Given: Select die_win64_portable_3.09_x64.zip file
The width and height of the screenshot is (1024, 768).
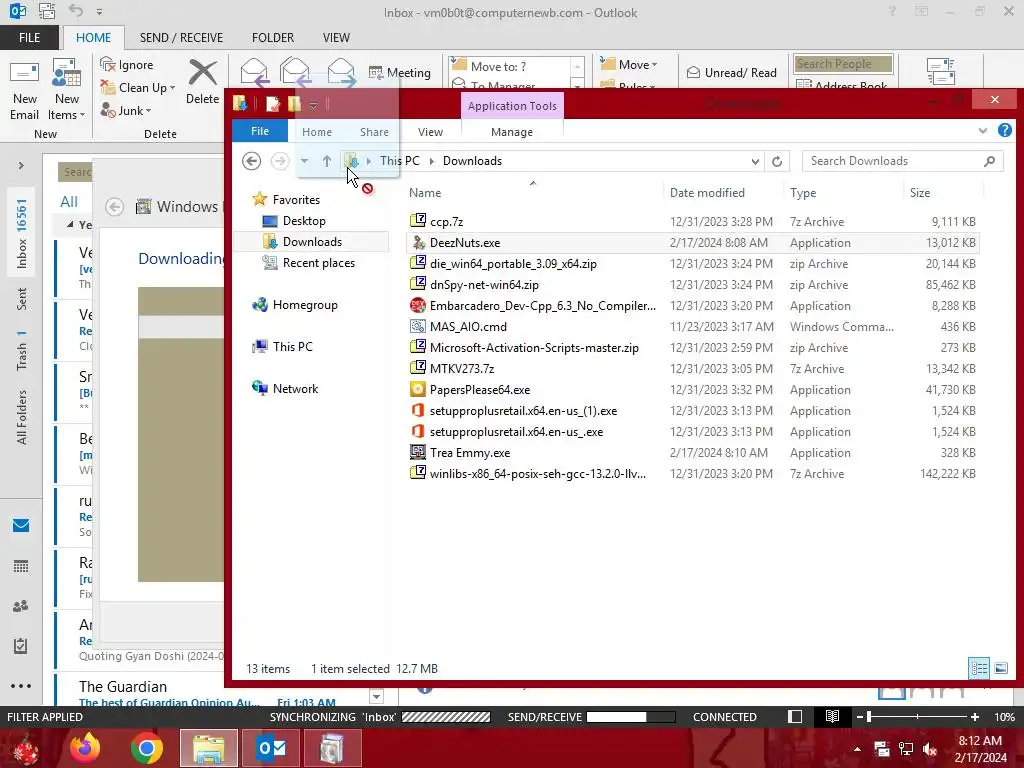Looking at the screenshot, I should pyautogui.click(x=692, y=264).
